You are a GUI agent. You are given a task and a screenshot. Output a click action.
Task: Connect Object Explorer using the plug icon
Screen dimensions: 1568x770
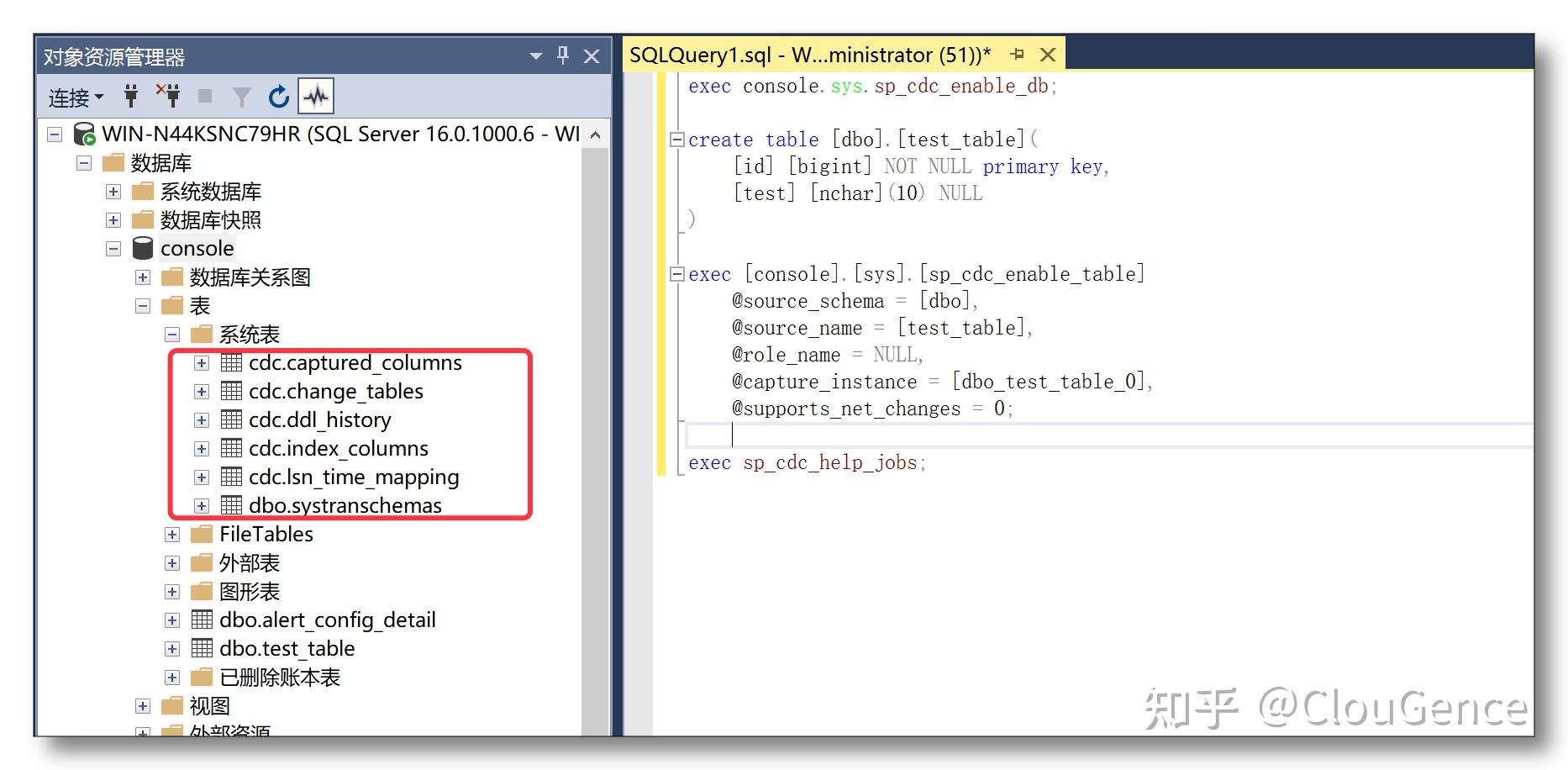pyautogui.click(x=130, y=95)
